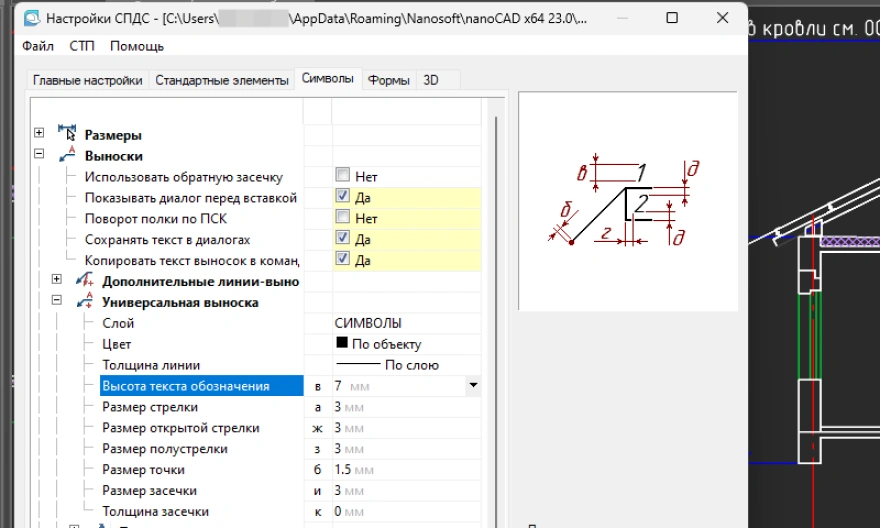Expand the Размеры tree node
This screenshot has width=880, height=528.
39,134
